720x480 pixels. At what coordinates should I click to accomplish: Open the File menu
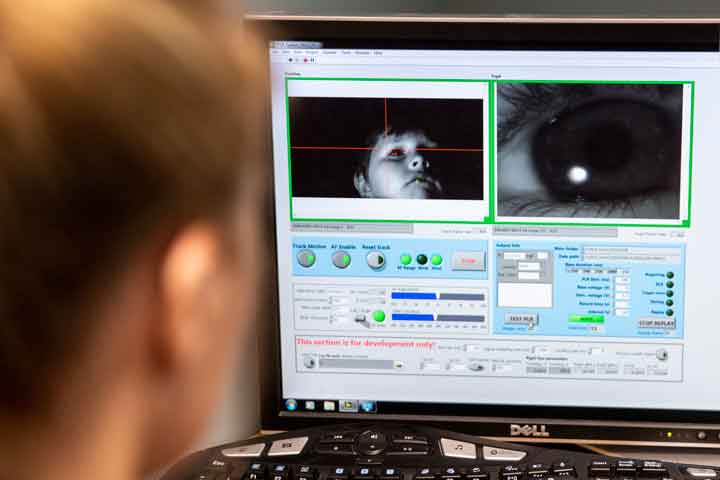tap(275, 52)
